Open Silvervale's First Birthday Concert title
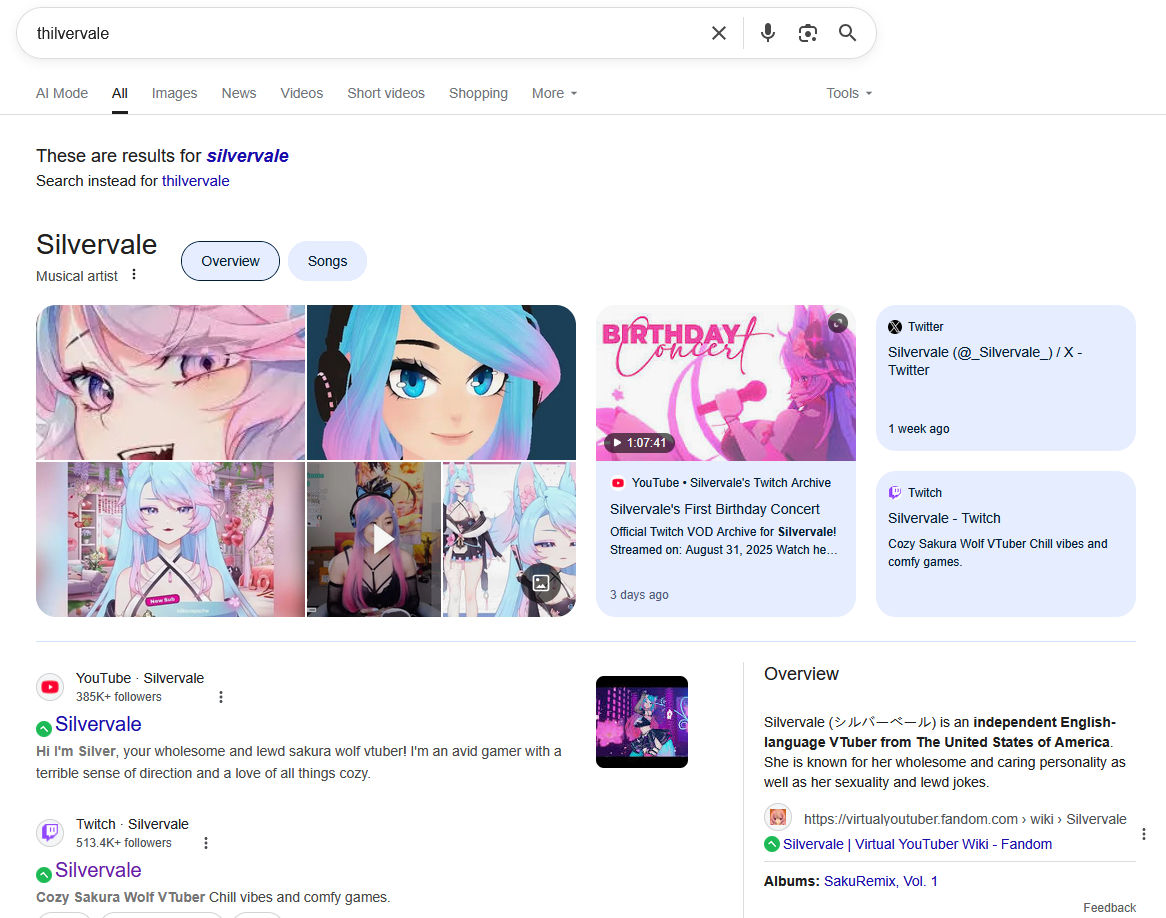1166x918 pixels. click(x=715, y=510)
